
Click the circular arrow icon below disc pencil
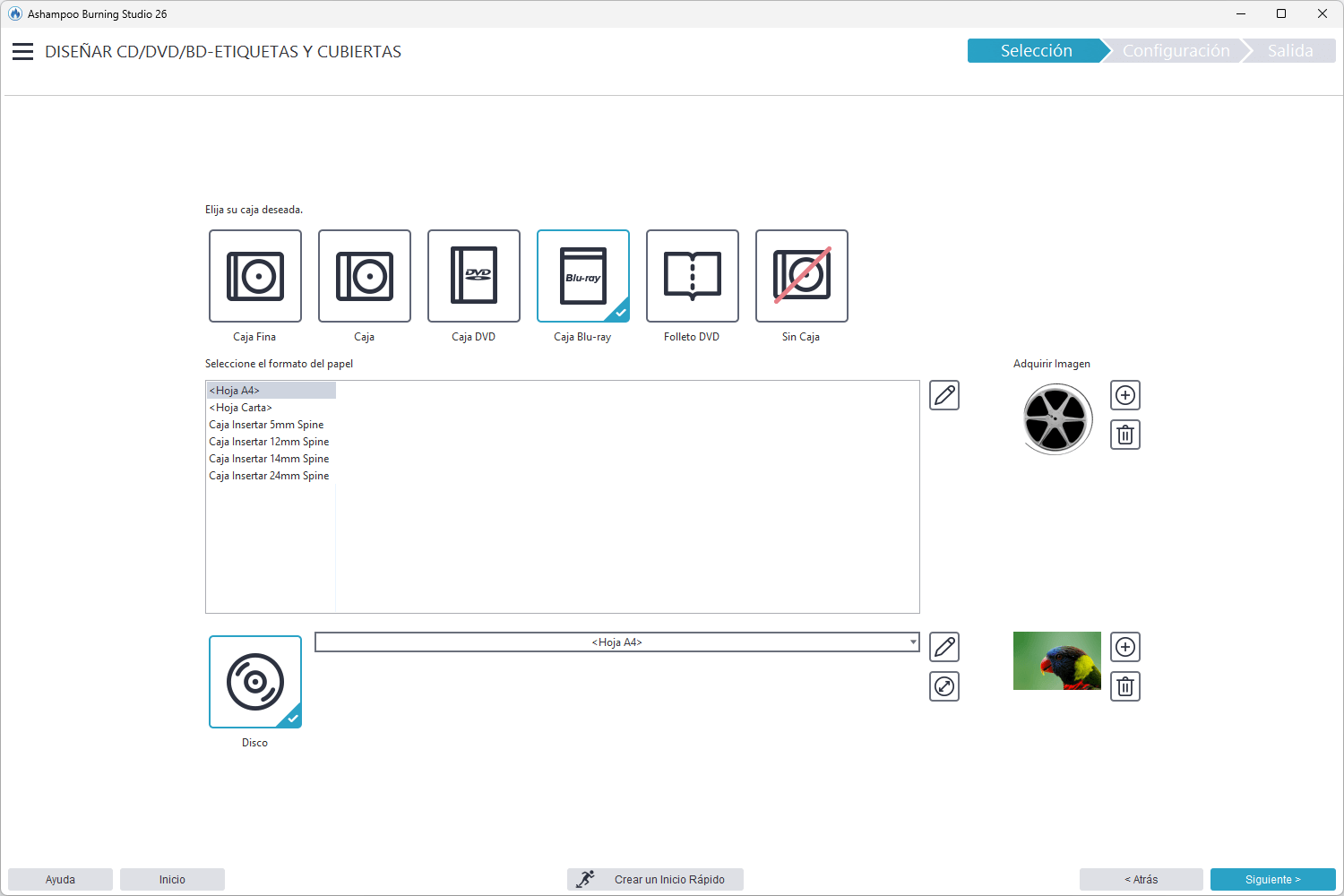[944, 686]
